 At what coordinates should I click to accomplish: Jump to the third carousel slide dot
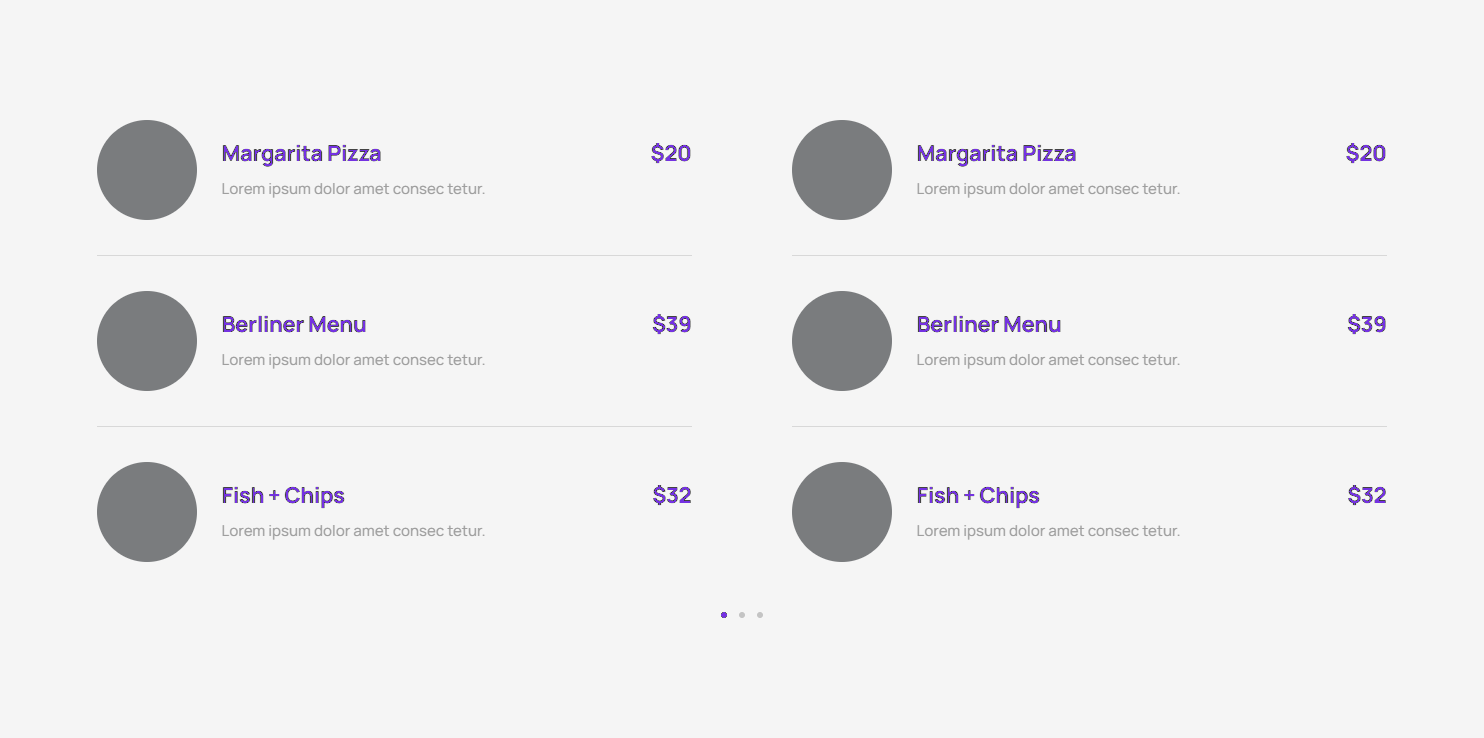pyautogui.click(x=760, y=615)
